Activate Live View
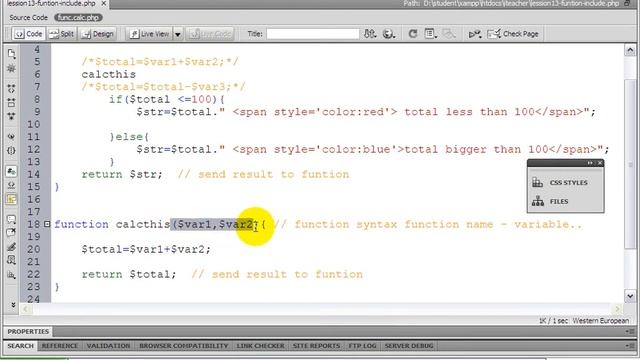This screenshot has height=360, width=640. coord(150,34)
